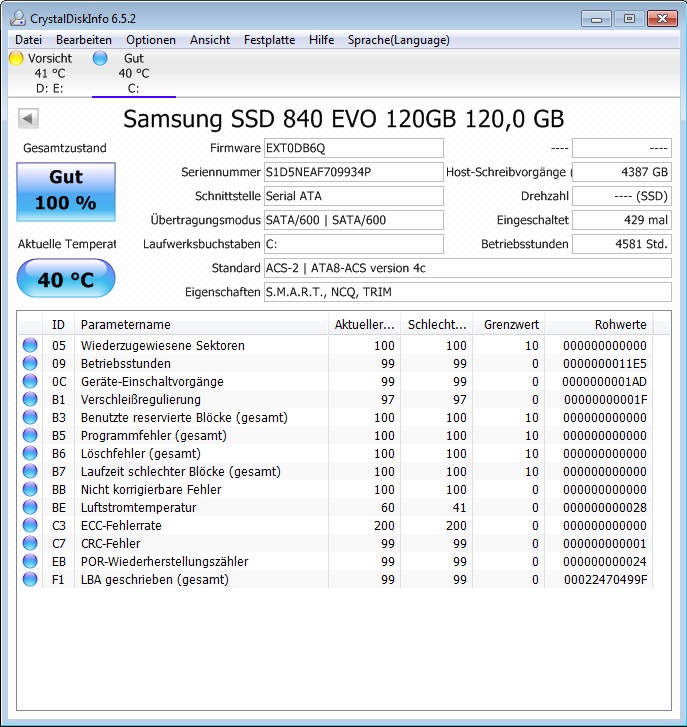Screen dimensions: 687x727
Task: Click status icon of ECC-Fehlerrate row
Action: point(30,525)
